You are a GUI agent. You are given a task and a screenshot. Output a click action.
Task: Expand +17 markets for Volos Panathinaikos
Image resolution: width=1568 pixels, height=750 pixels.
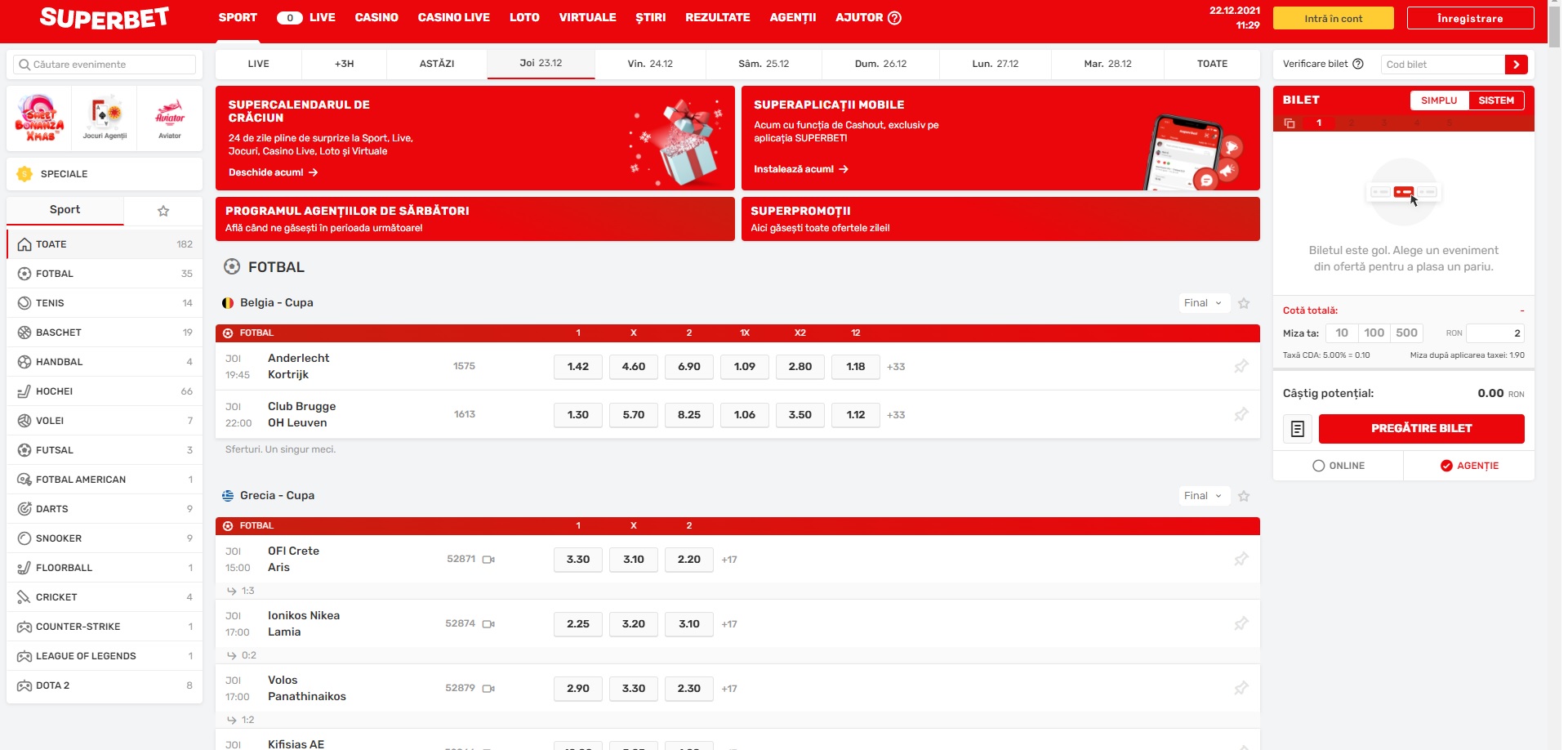[729, 689]
